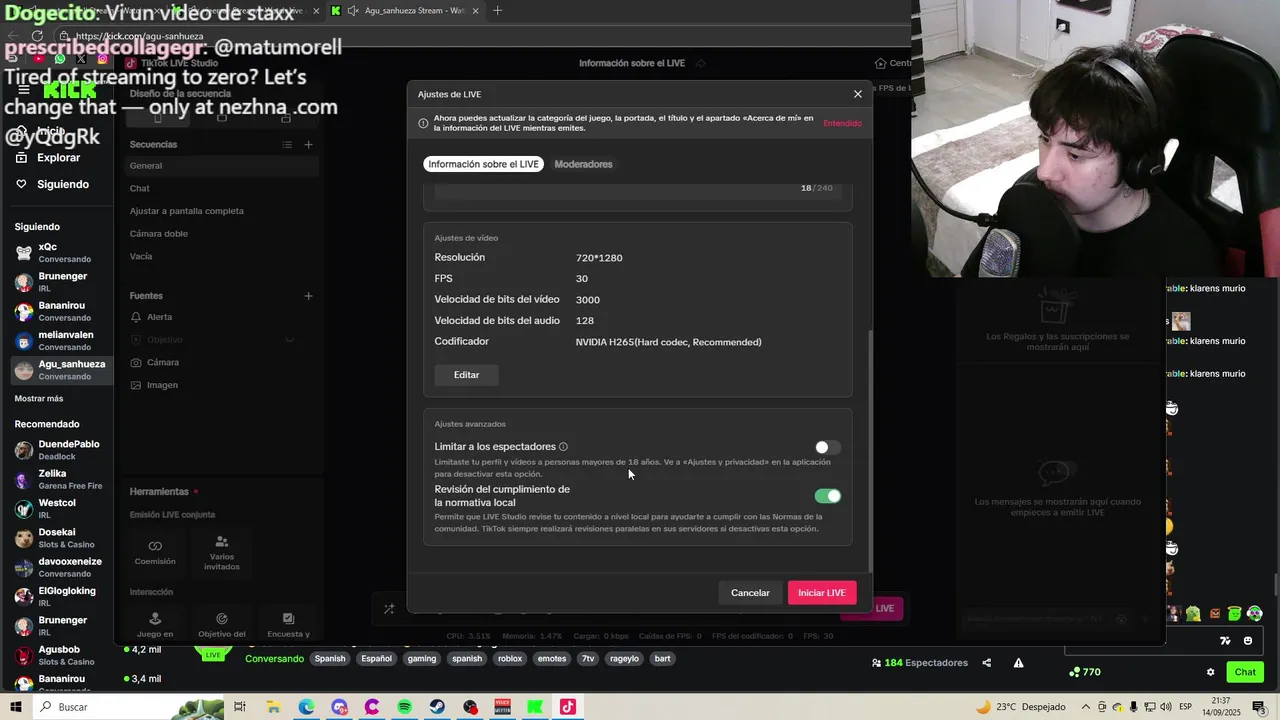Open File Explorer from the taskbar
The image size is (1280, 720).
[273, 707]
